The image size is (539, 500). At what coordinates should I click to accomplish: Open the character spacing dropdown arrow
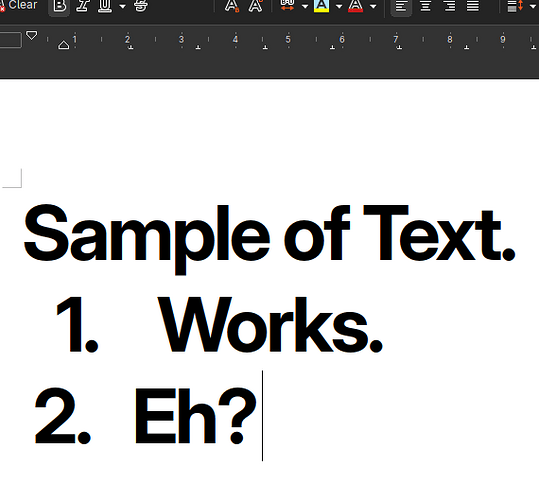(305, 6)
